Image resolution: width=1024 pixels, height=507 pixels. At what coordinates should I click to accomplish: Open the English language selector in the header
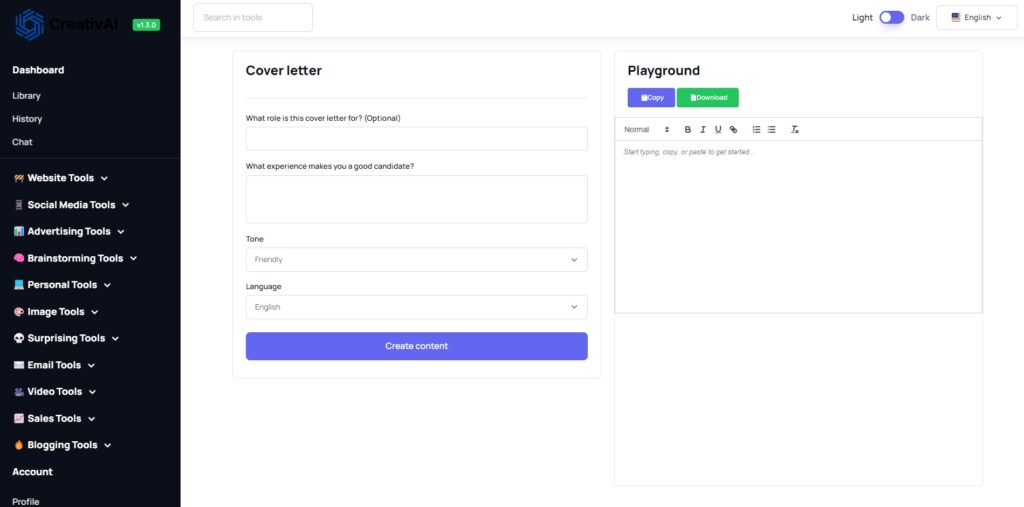click(x=976, y=18)
